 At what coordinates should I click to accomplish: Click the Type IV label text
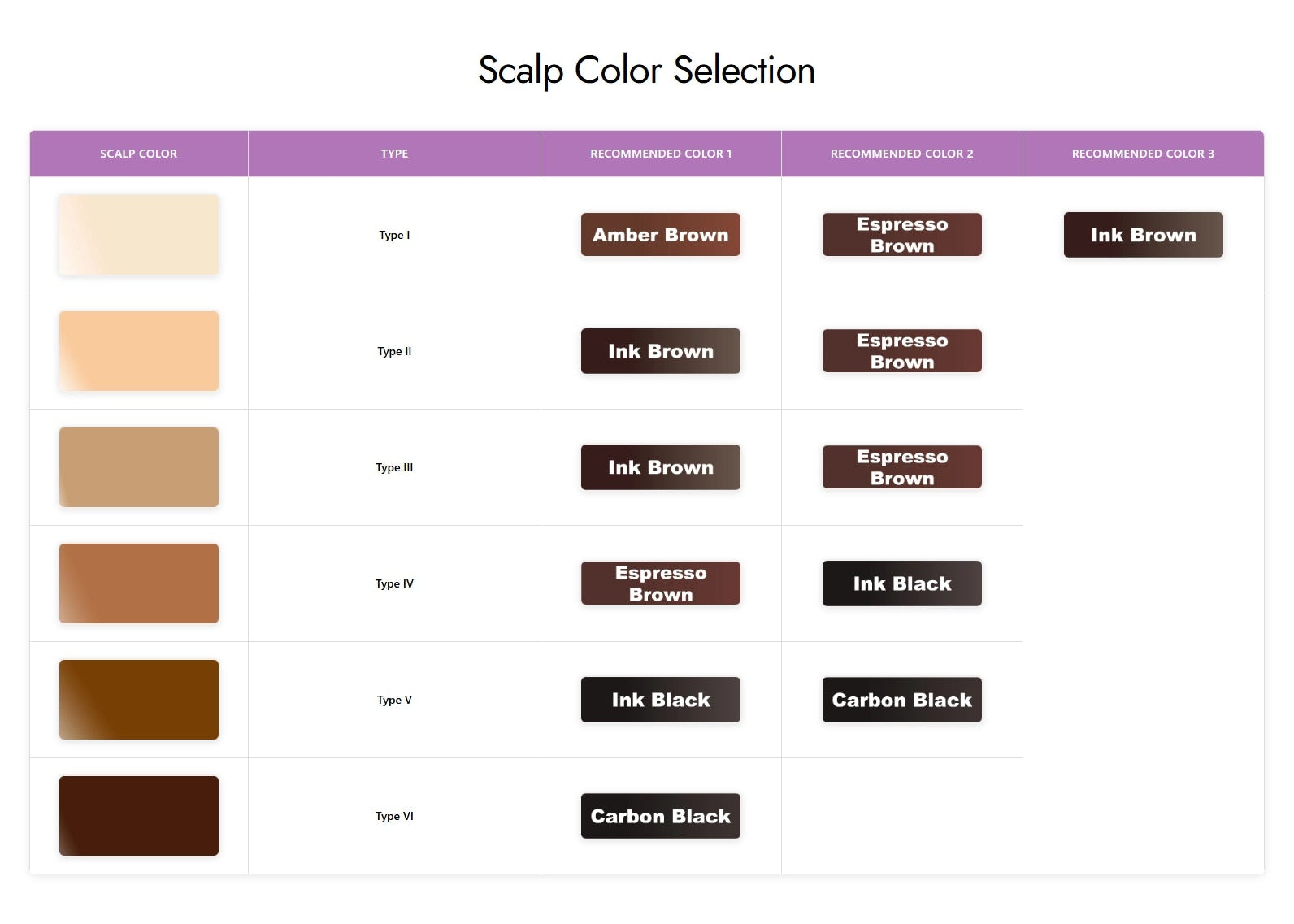click(x=394, y=583)
